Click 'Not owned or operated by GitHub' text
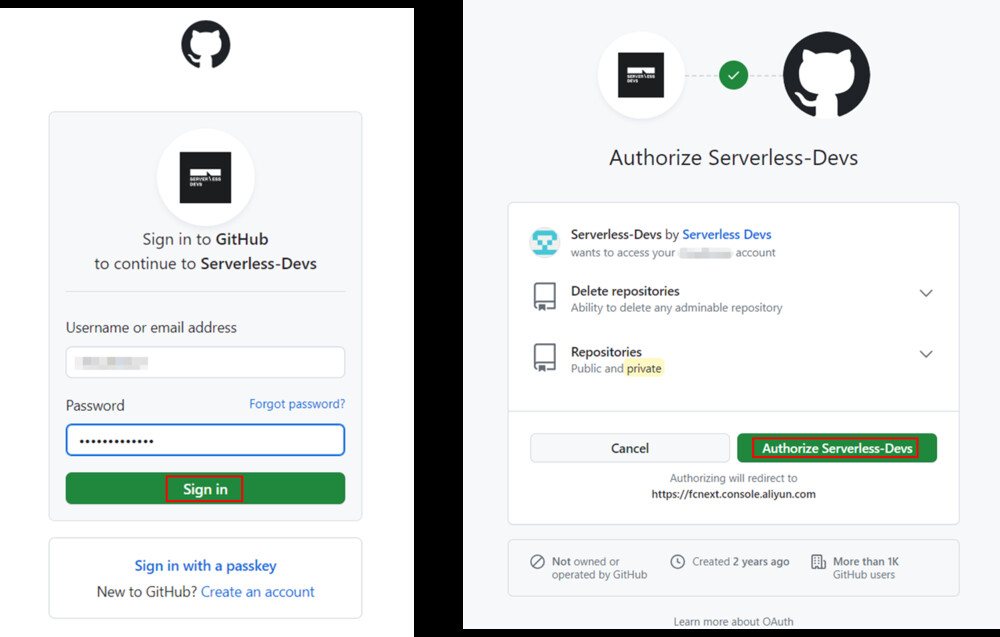This screenshot has height=637, width=1000. pos(599,568)
